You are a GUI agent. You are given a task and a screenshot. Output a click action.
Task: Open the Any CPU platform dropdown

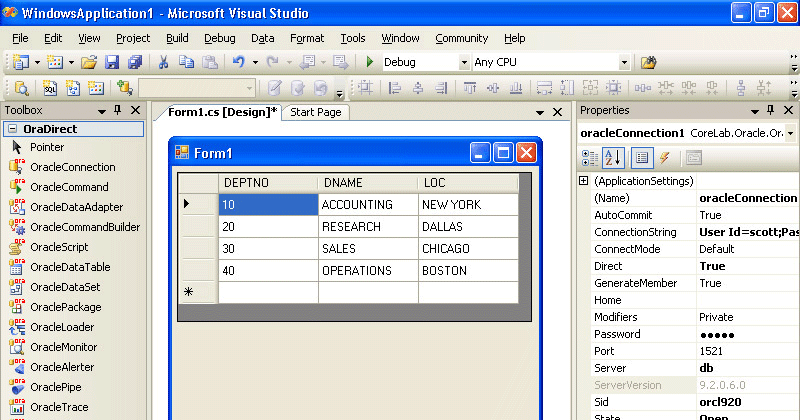[624, 62]
